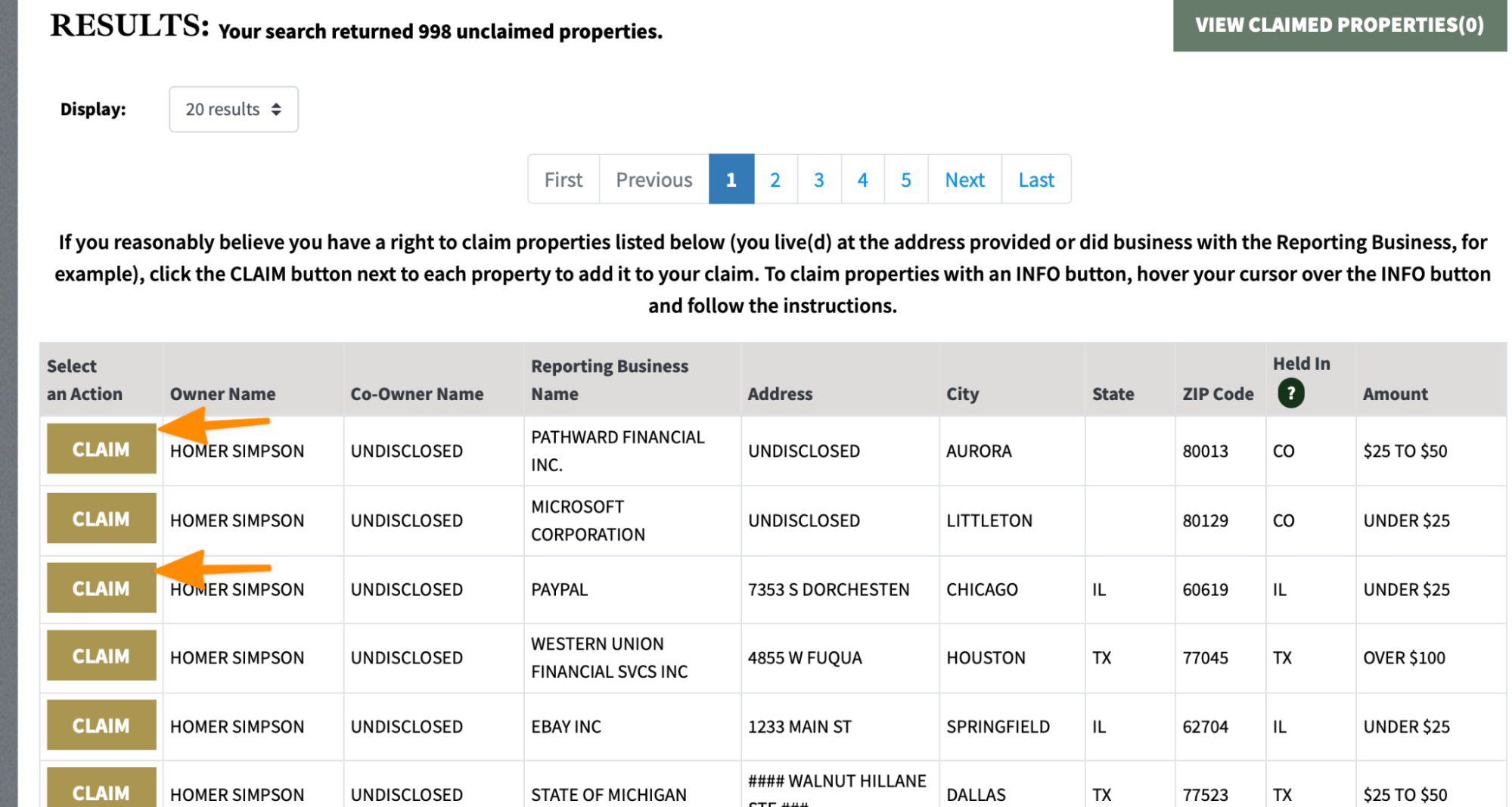Click ZIP code 80129
Image resolution: width=1512 pixels, height=807 pixels.
click(x=1205, y=521)
